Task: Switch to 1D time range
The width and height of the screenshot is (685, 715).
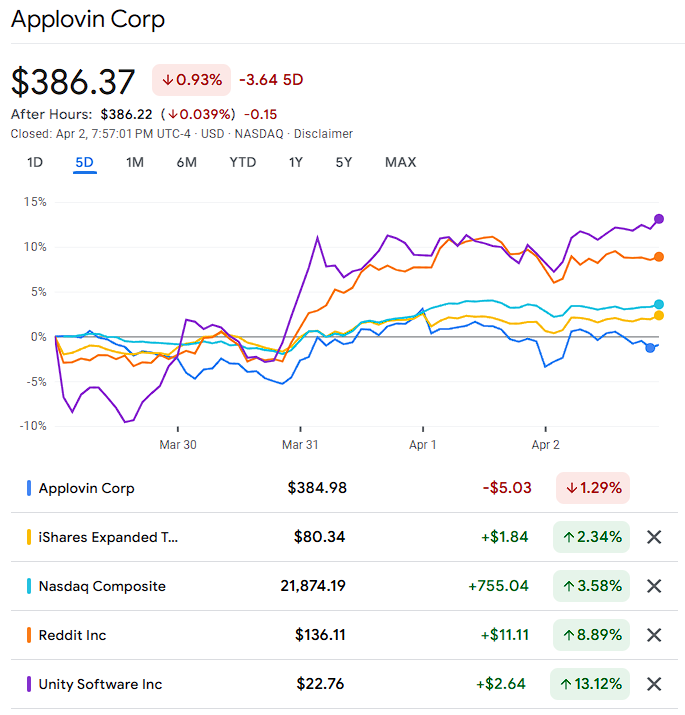Action: pos(35,162)
